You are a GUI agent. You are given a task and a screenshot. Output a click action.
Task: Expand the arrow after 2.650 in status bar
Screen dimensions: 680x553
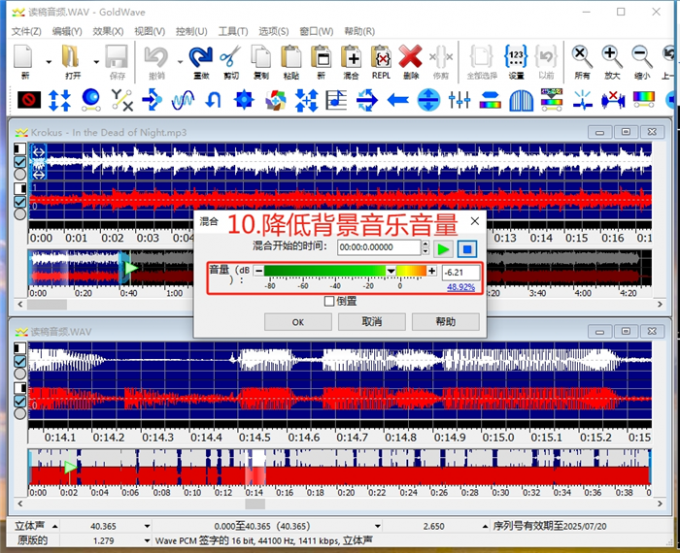click(485, 526)
